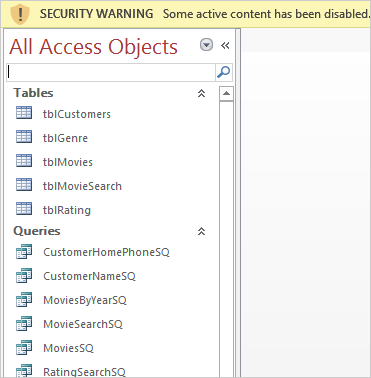The image size is (371, 378).
Task: Collapse the Queries group chevron
Action: pos(201,231)
